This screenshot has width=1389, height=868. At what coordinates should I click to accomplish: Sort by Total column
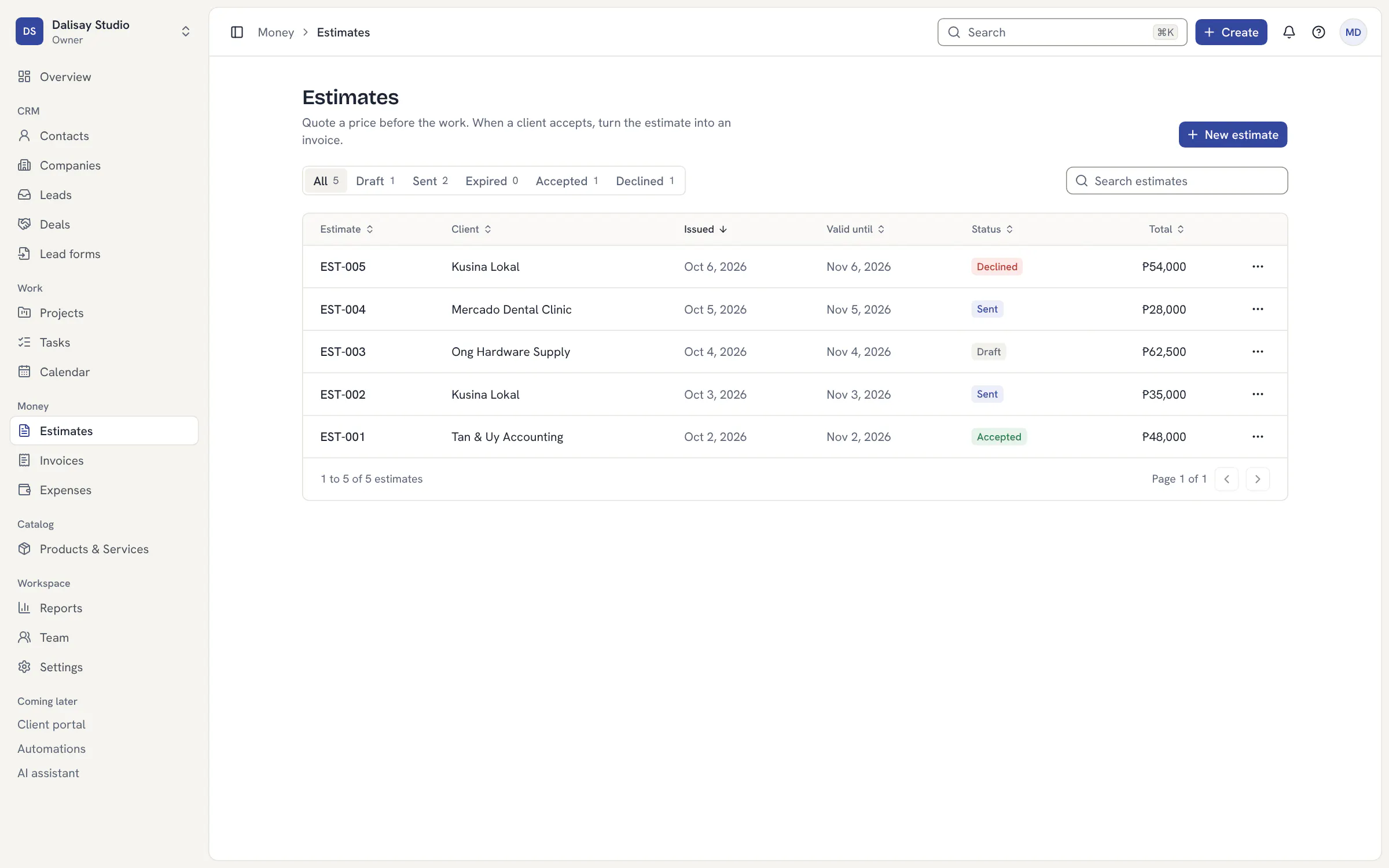1166,229
